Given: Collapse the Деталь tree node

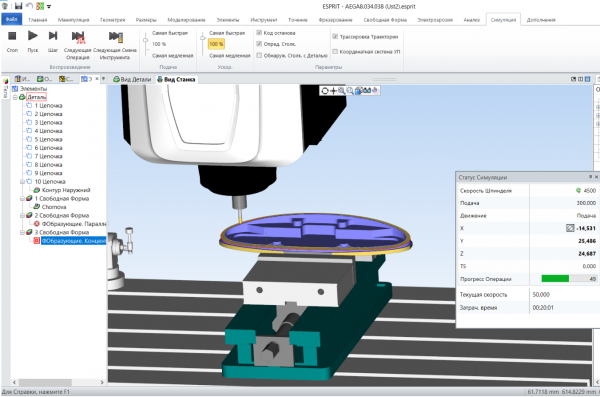Looking at the screenshot, I should pyautogui.click(x=15, y=97).
